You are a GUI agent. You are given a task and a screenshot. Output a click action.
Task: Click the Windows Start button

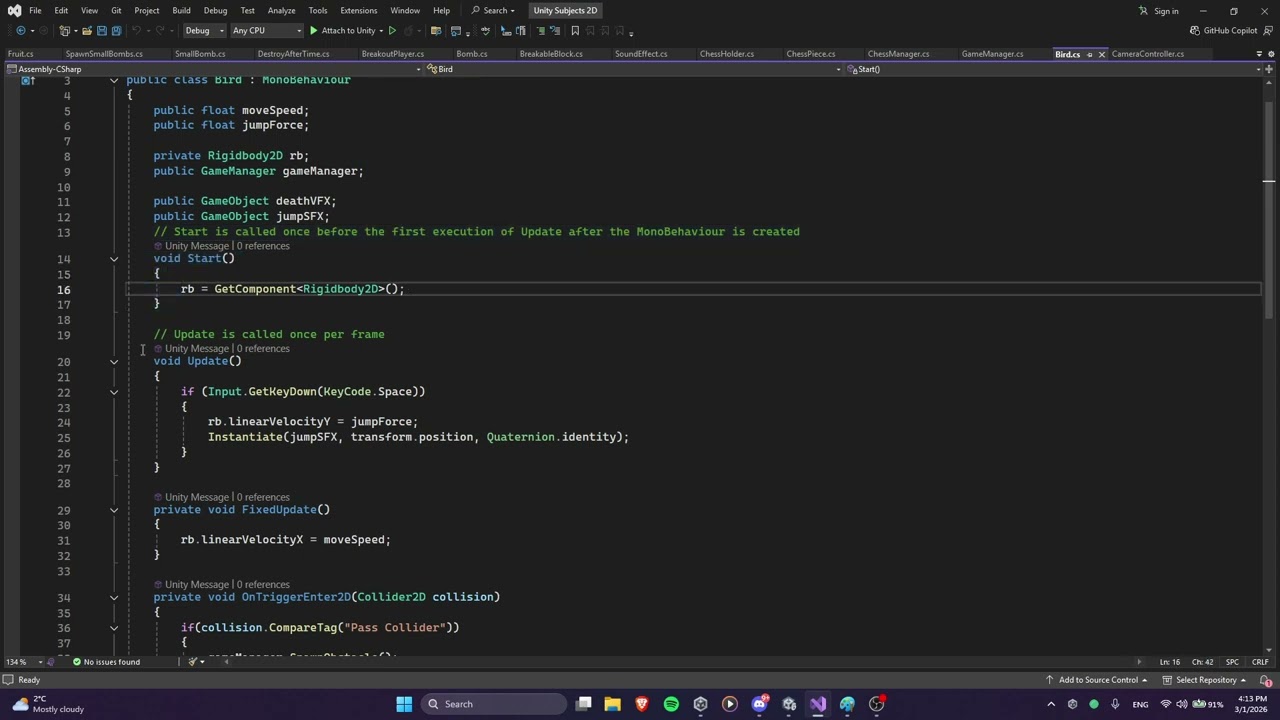point(404,704)
